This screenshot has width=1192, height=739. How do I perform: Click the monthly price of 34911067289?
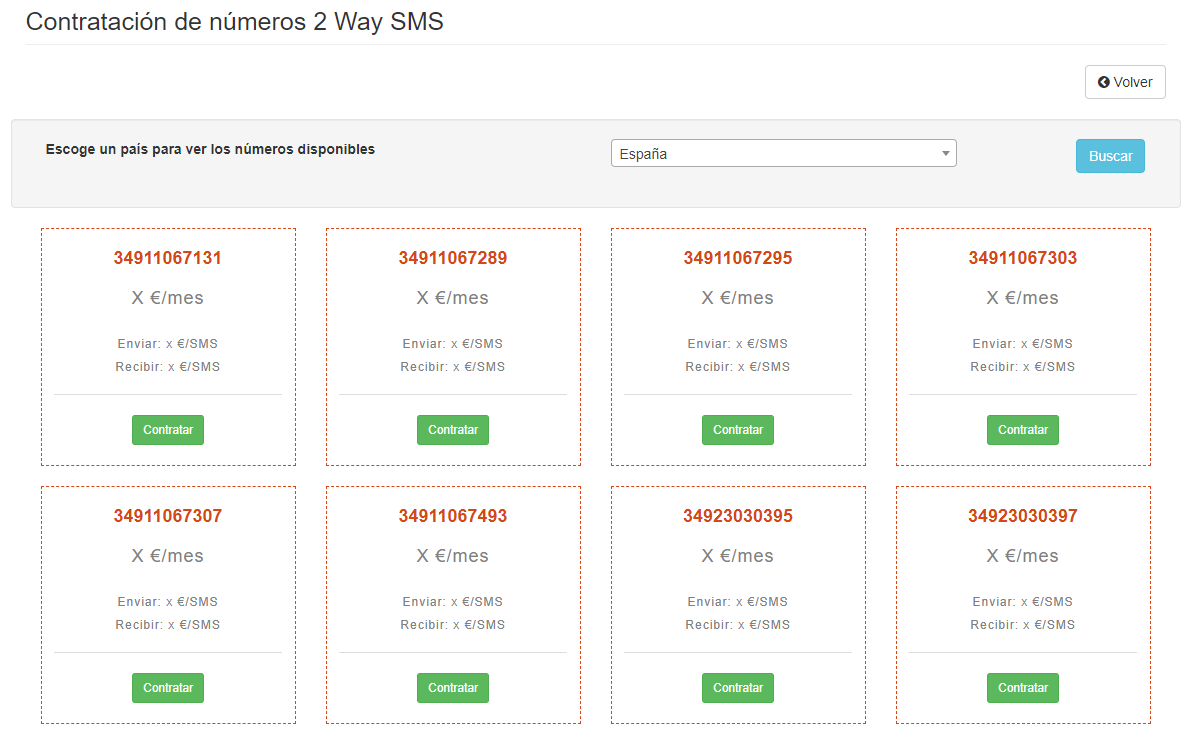(x=453, y=298)
